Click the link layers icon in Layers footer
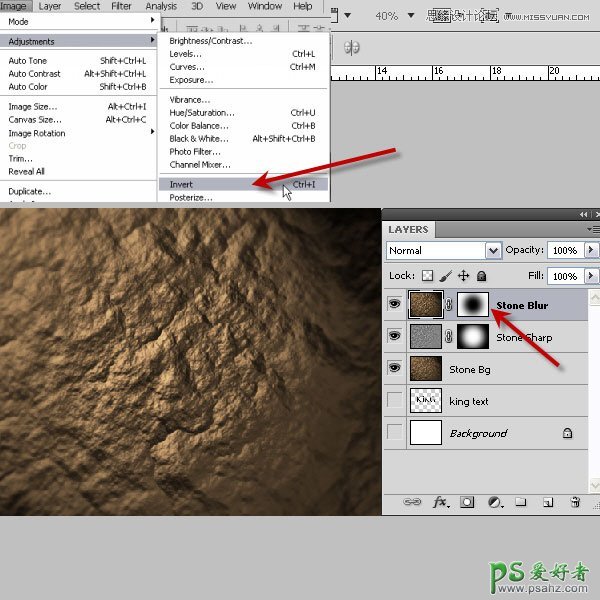The image size is (600, 600). click(x=411, y=502)
